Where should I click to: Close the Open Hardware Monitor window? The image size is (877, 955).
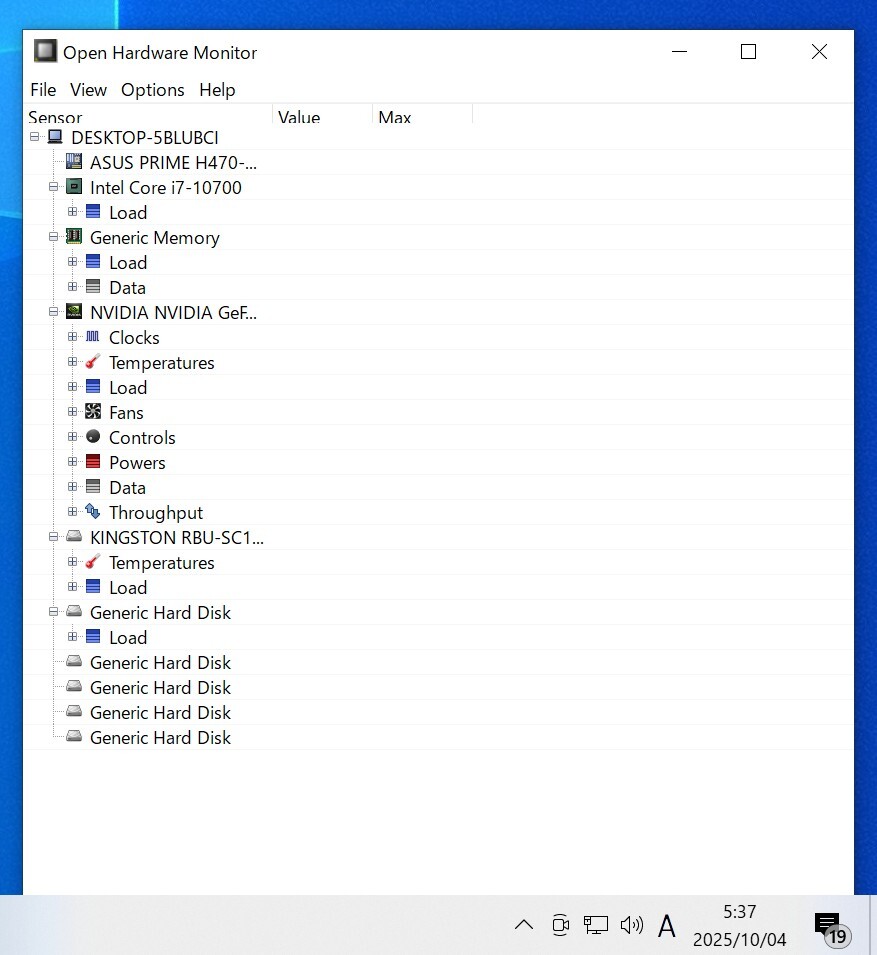point(819,52)
